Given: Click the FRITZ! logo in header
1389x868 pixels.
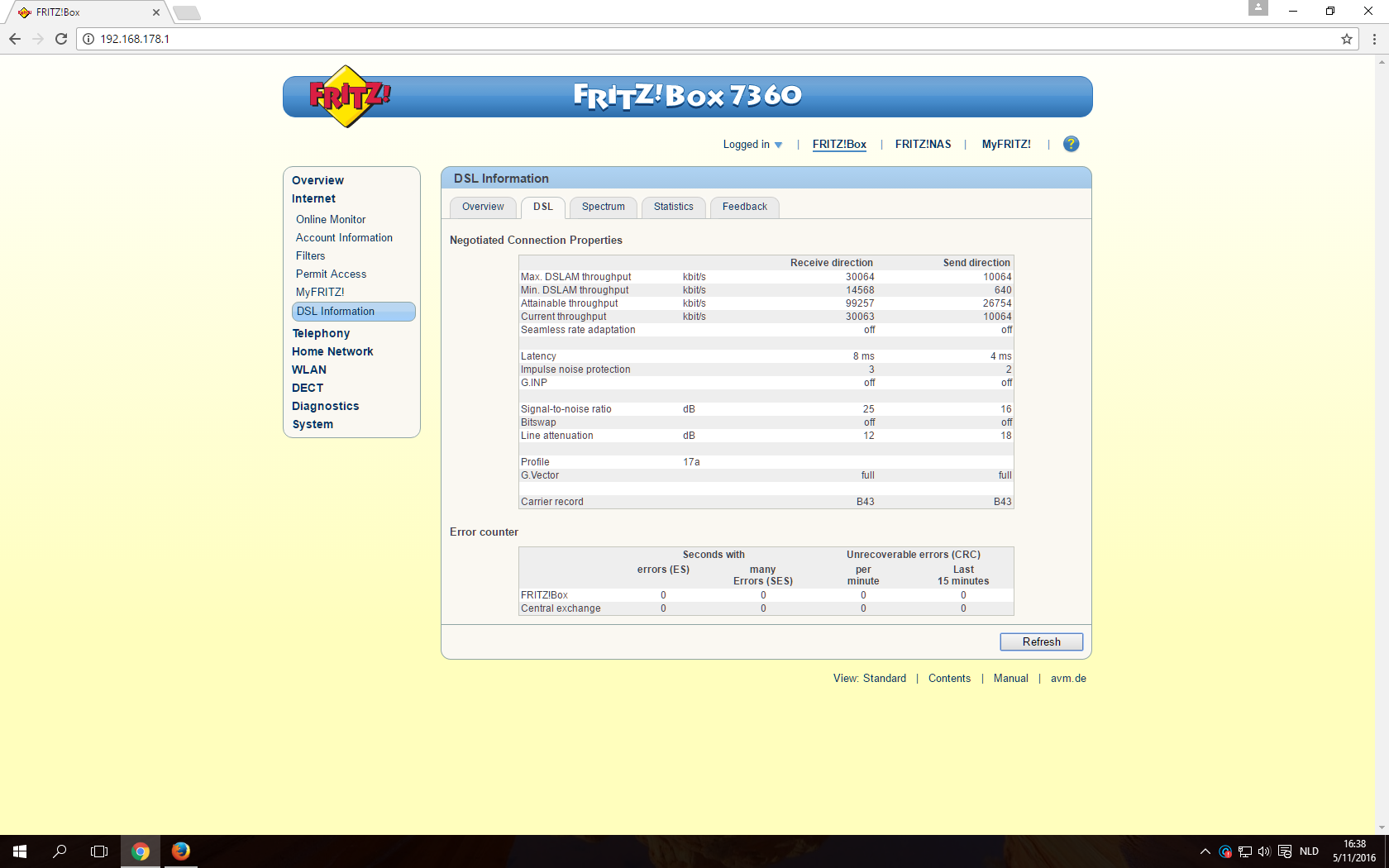Looking at the screenshot, I should point(349,97).
